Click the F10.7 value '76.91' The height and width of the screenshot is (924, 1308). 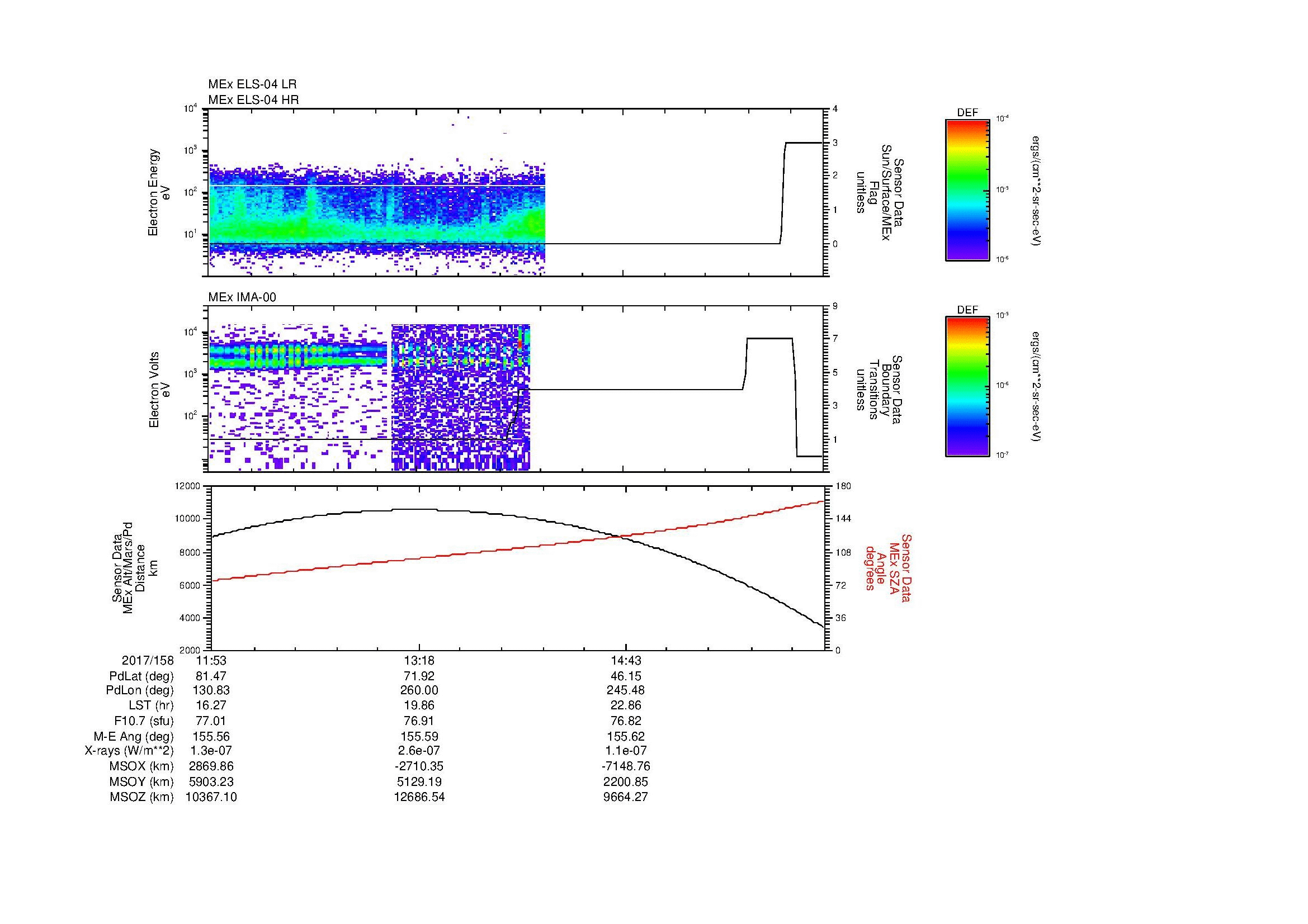419,721
